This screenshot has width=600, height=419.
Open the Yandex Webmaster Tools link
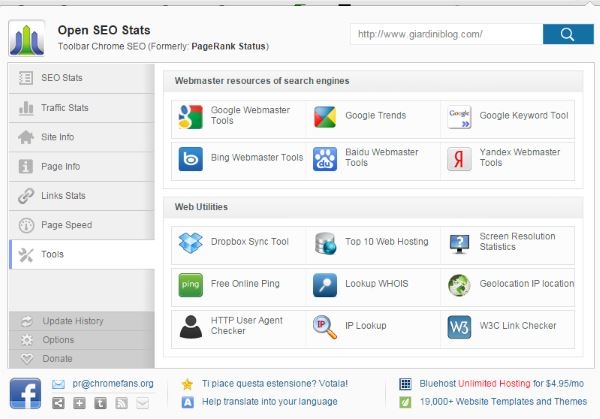tap(520, 157)
